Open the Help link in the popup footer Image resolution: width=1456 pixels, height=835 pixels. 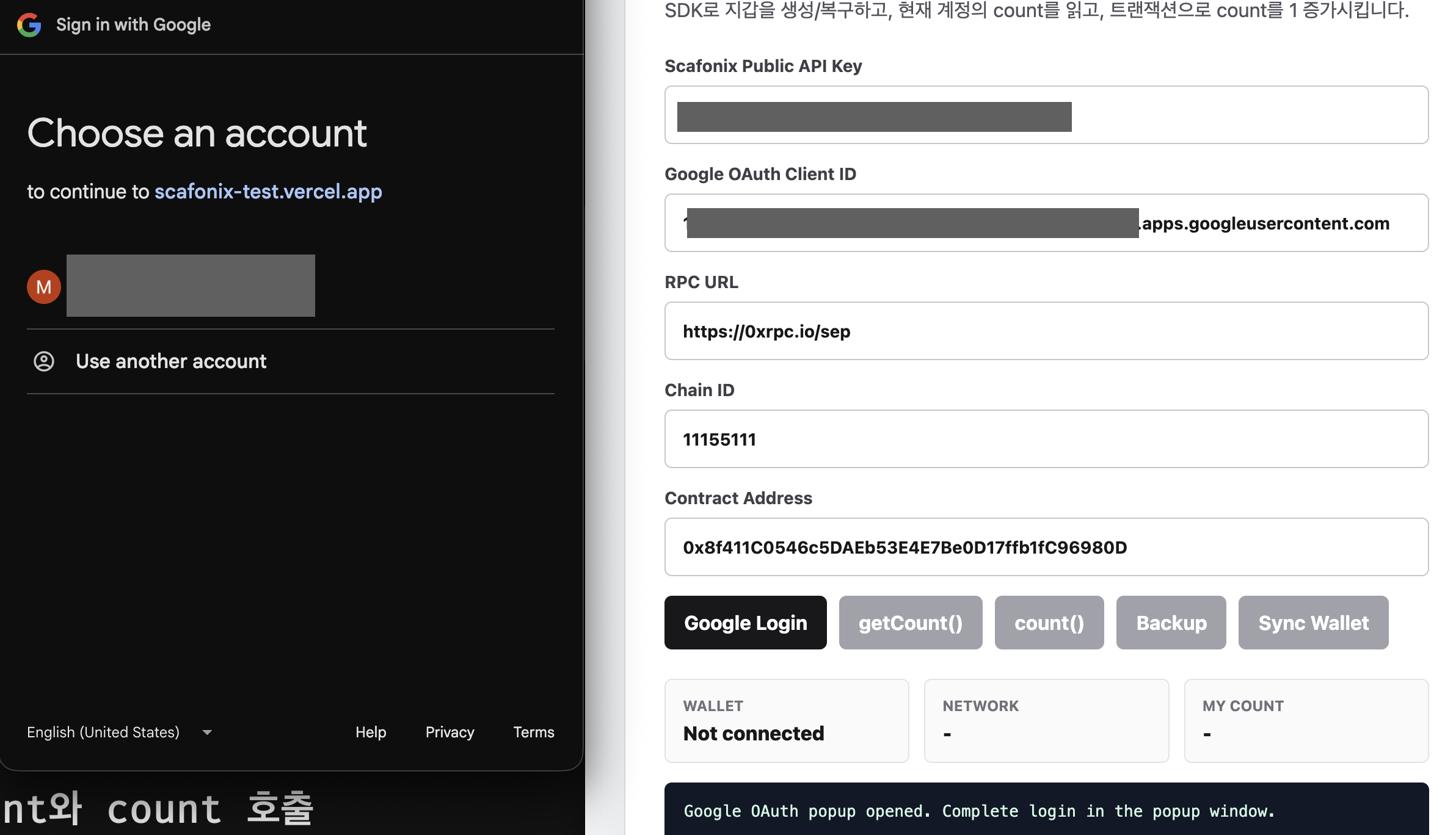(x=371, y=732)
